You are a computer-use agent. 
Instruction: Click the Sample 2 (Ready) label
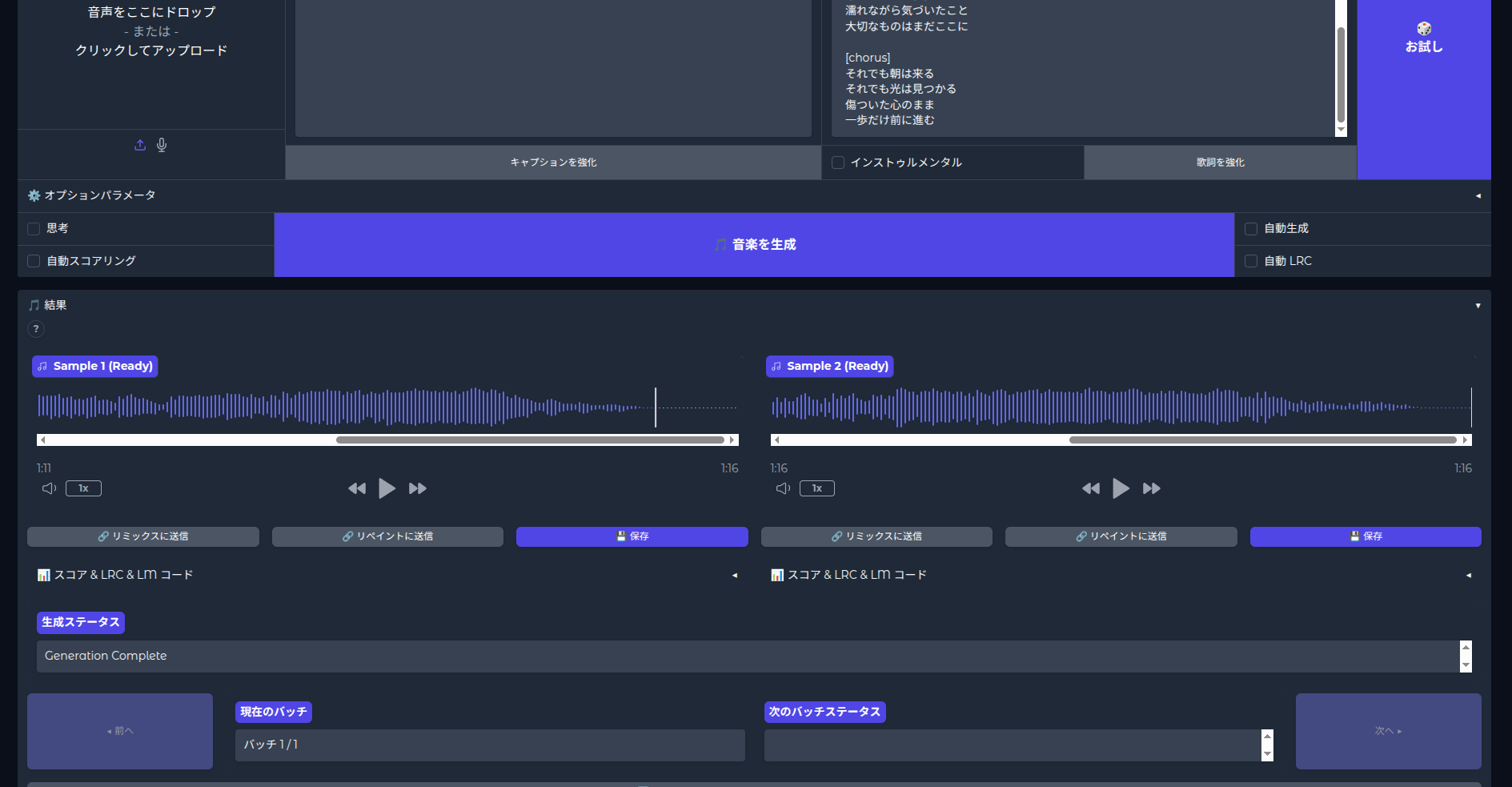pos(829,366)
